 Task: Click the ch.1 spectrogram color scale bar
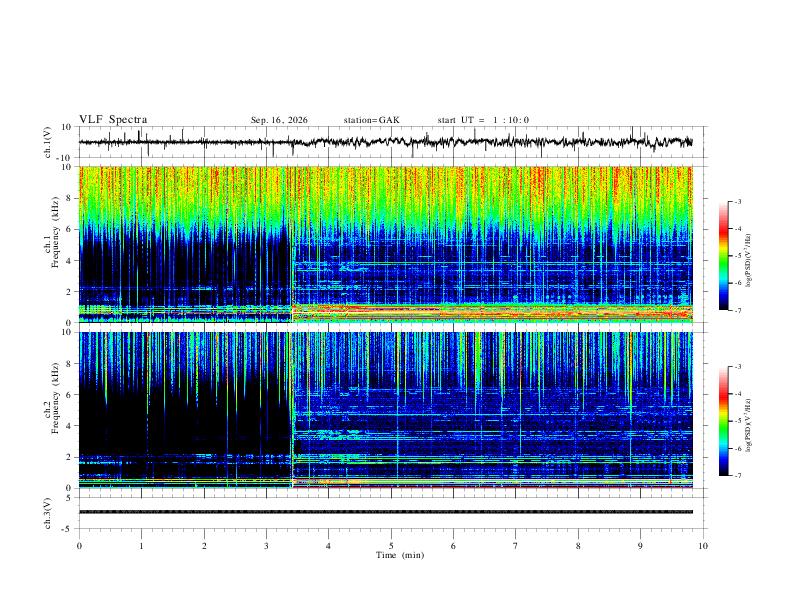tap(723, 256)
